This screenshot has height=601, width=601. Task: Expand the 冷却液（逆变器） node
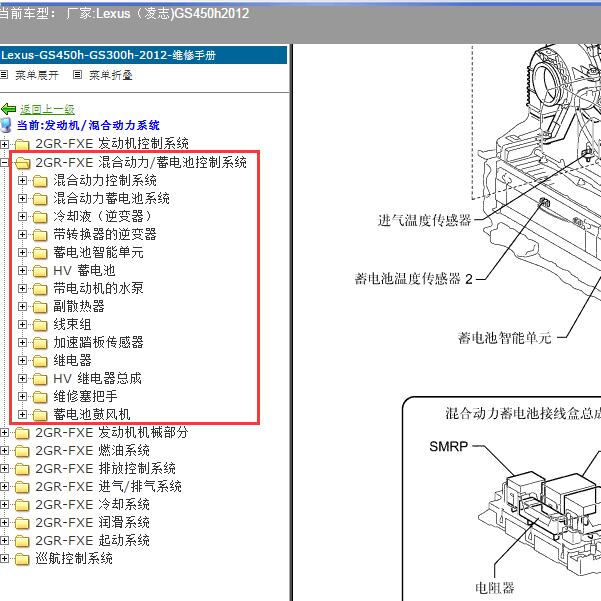pos(22,217)
